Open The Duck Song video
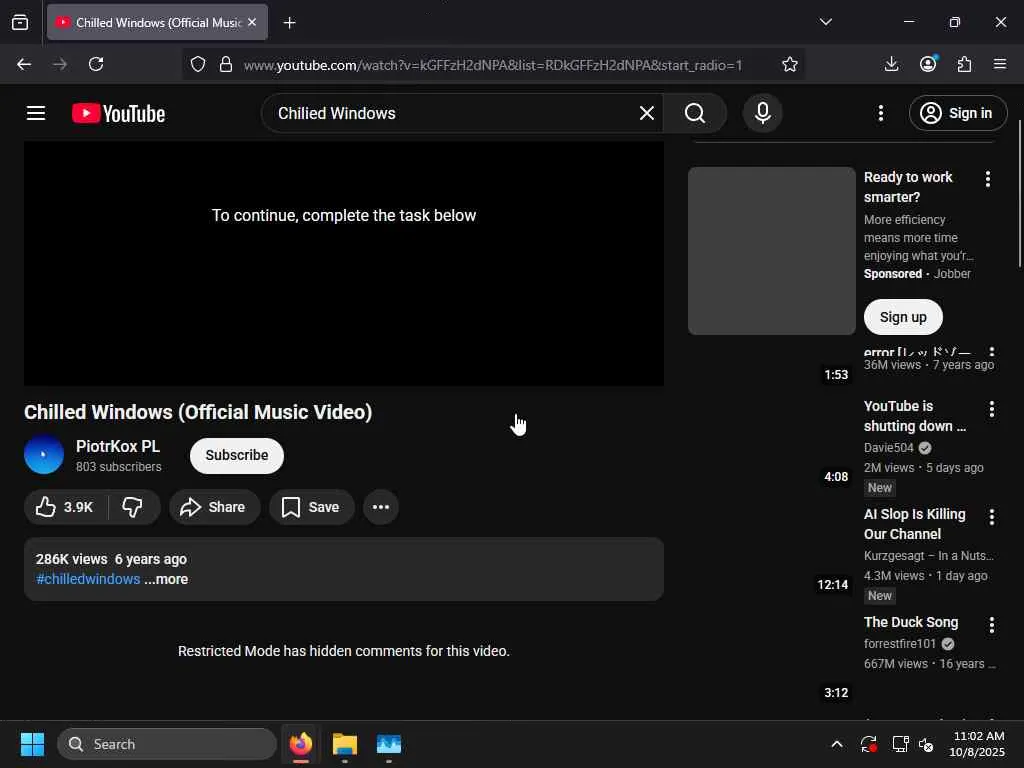The height and width of the screenshot is (768, 1024). (x=911, y=622)
